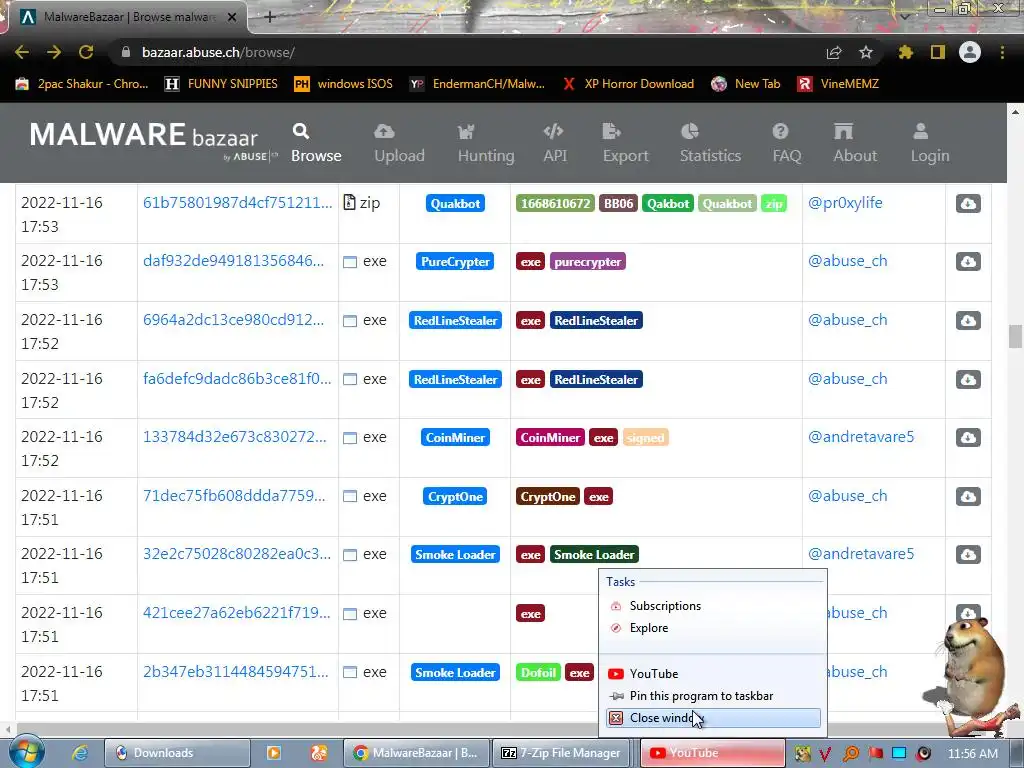Click the 1668610672 tag

click(x=556, y=204)
